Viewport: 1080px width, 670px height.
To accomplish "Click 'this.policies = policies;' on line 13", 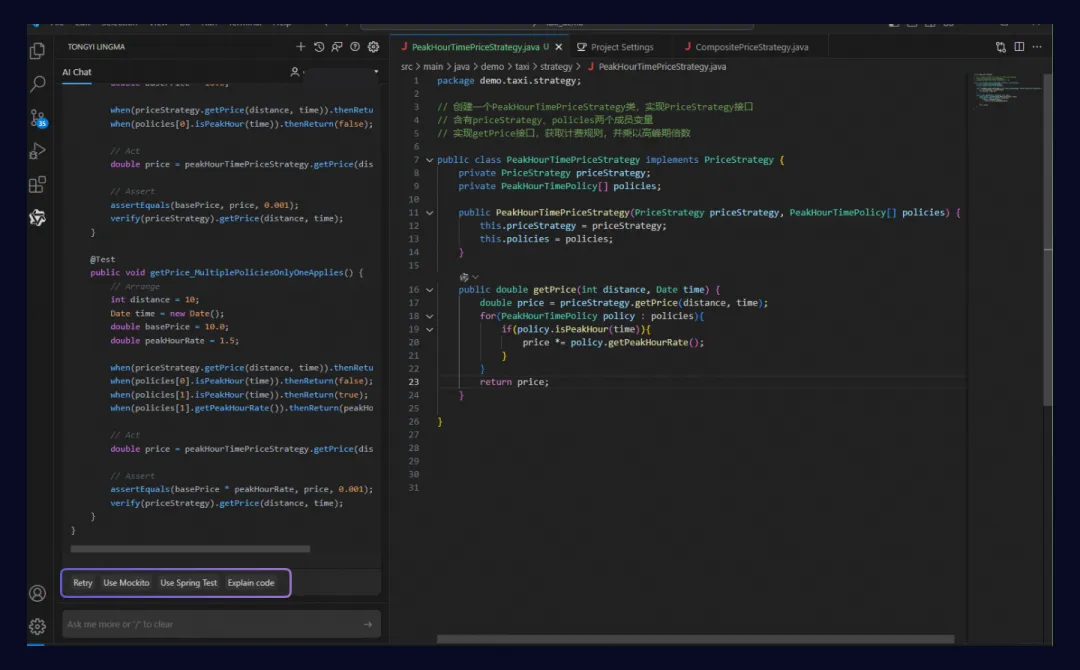I will [546, 239].
